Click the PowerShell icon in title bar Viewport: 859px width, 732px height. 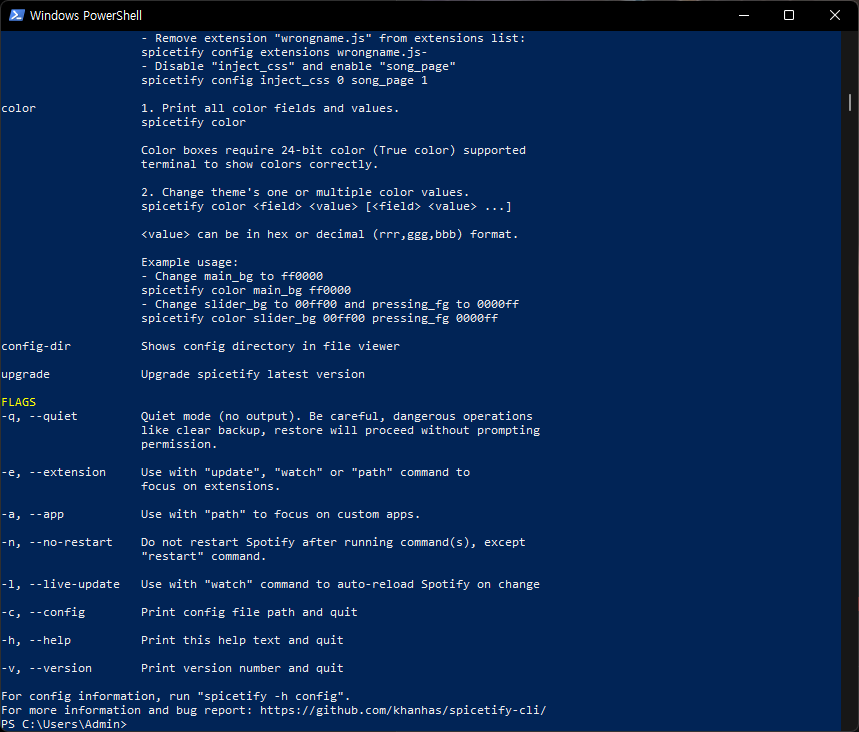(16, 15)
